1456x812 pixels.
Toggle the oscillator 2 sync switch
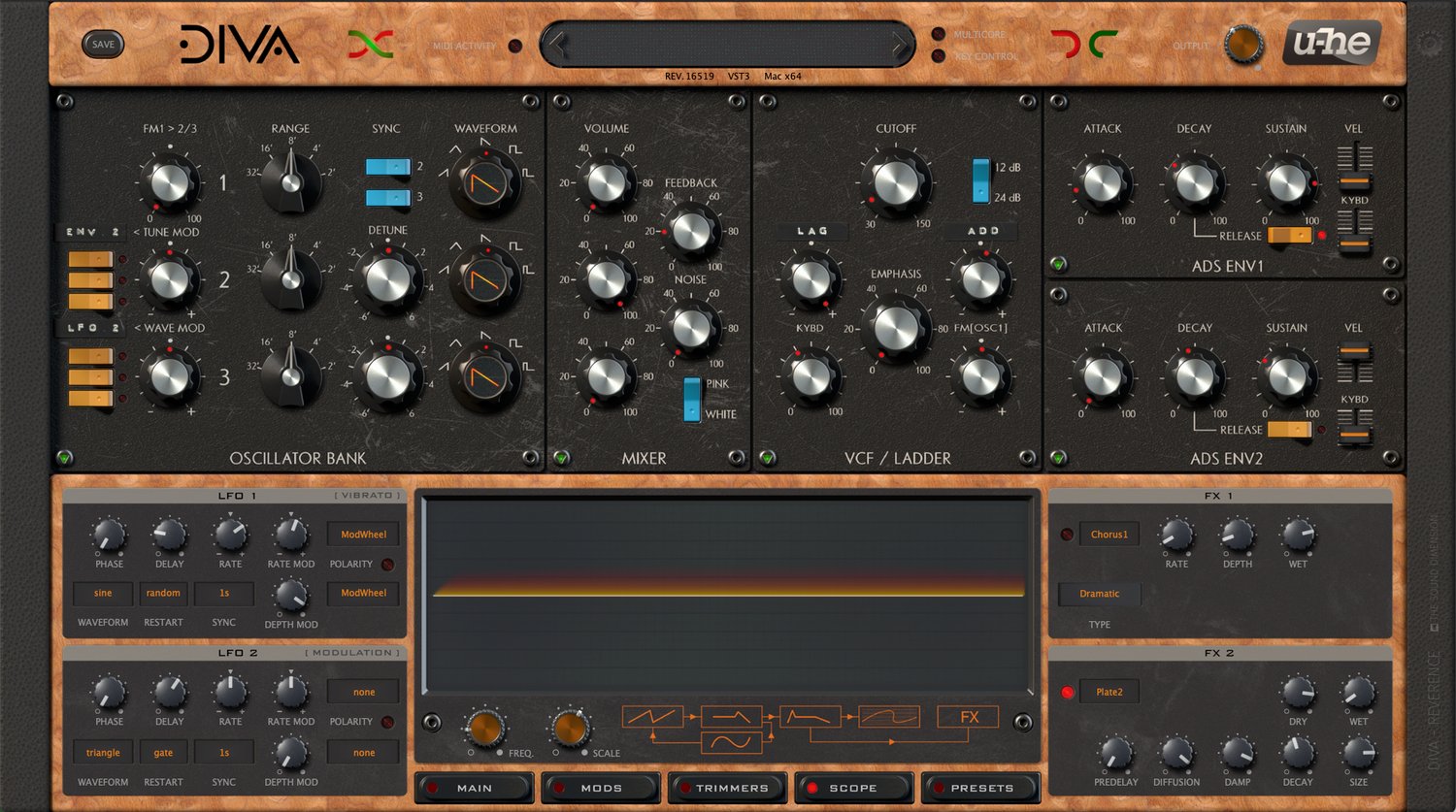point(388,167)
